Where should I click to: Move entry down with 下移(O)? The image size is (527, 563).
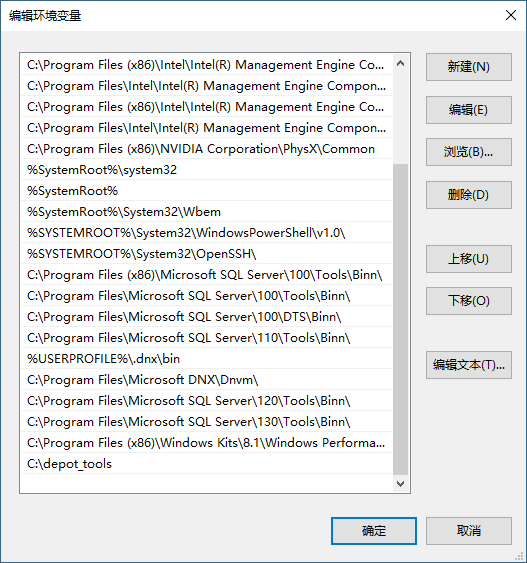tap(468, 301)
